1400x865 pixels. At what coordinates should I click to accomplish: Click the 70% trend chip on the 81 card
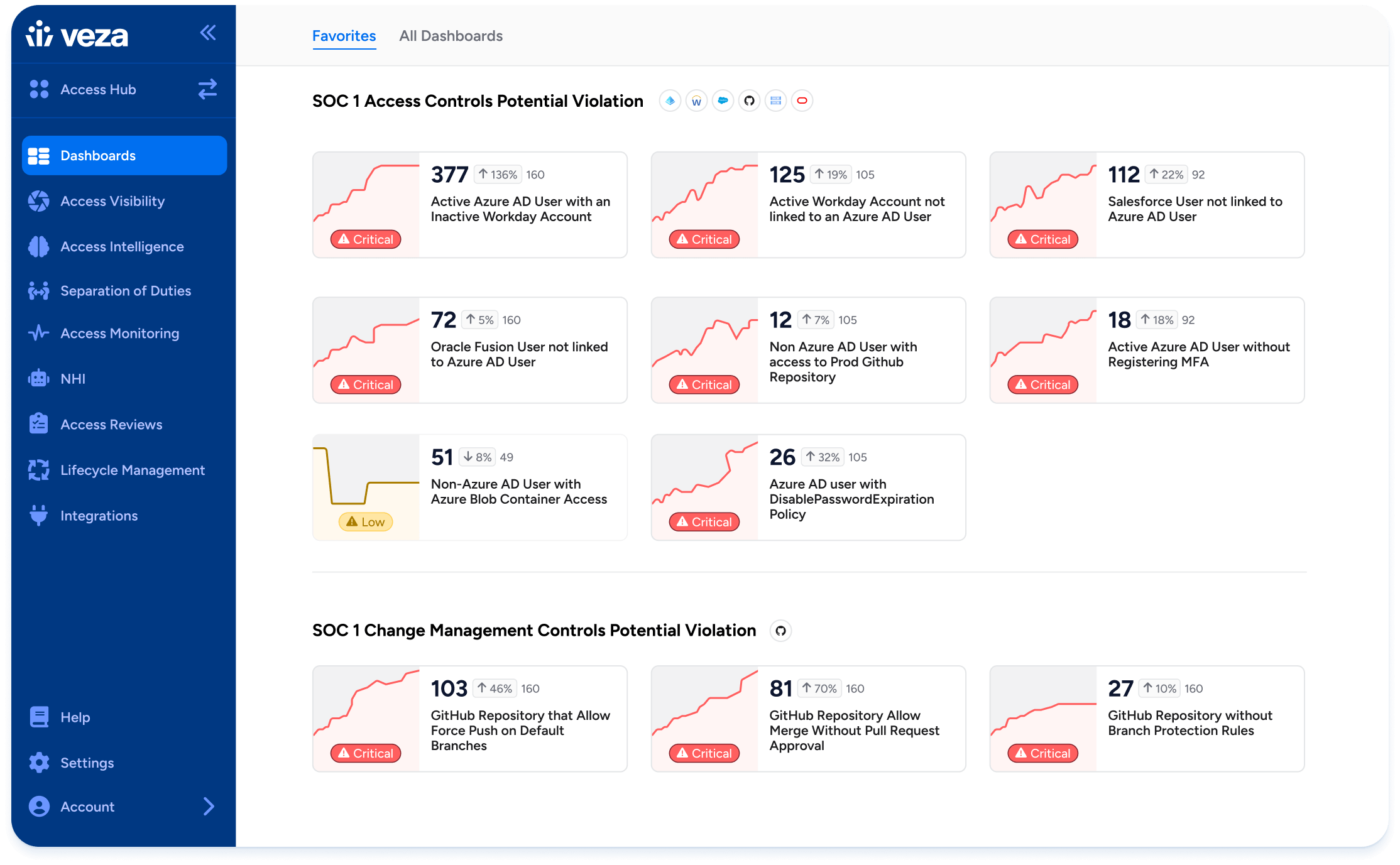(x=820, y=688)
